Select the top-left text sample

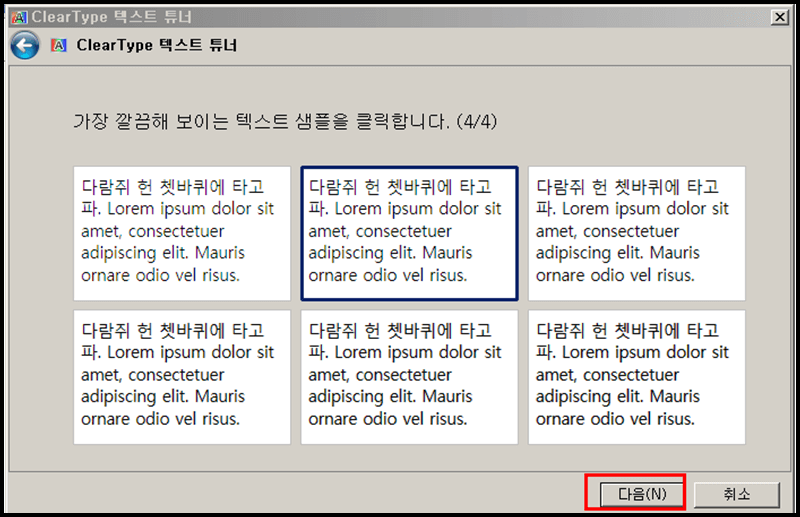click(182, 233)
